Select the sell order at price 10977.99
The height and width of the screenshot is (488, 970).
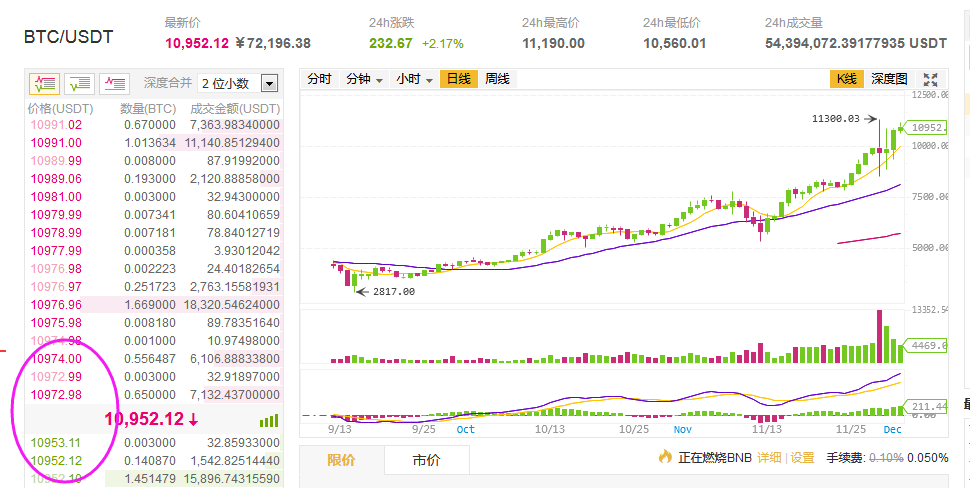pyautogui.click(x=153, y=250)
